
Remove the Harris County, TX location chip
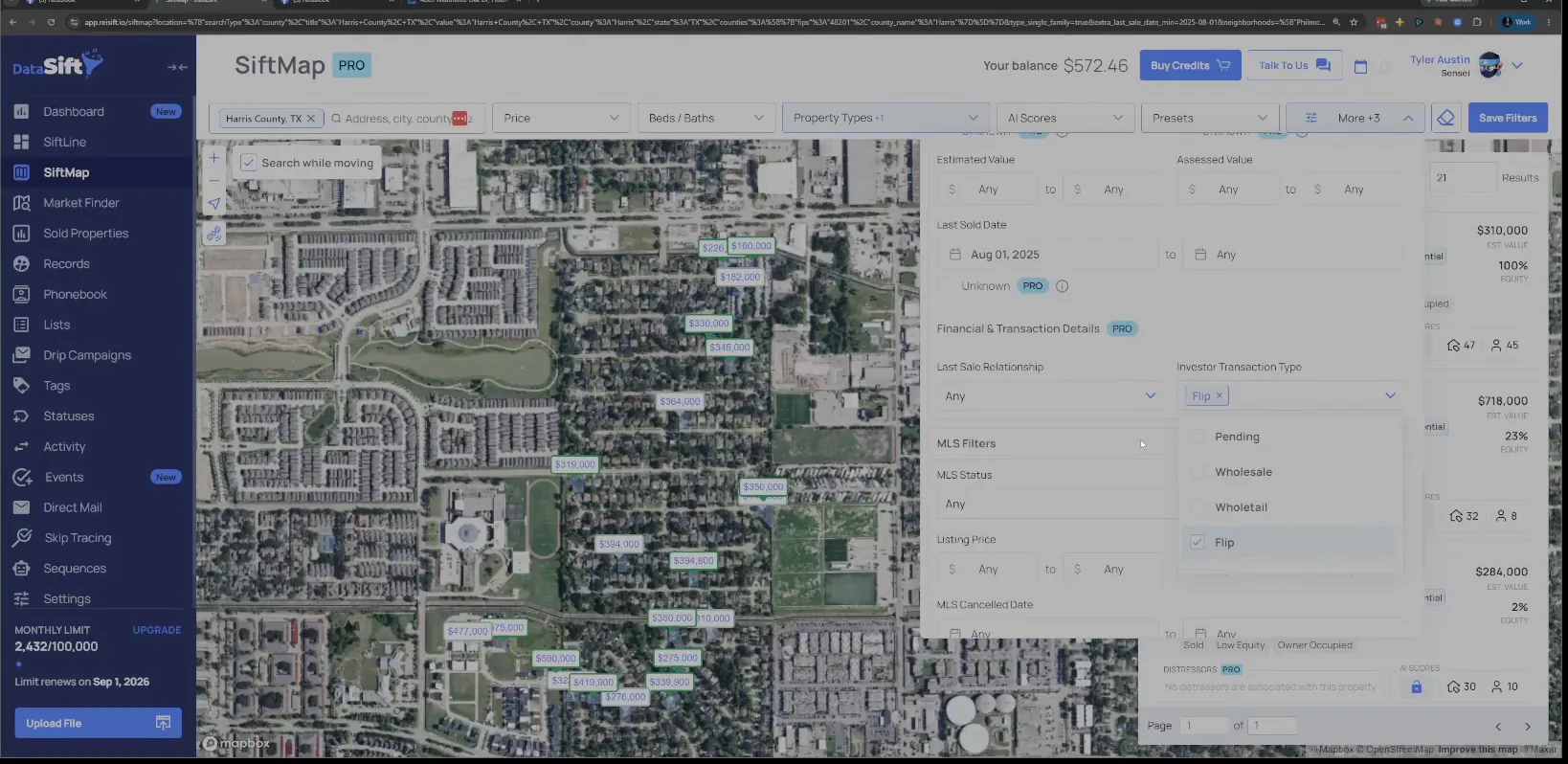(x=310, y=119)
